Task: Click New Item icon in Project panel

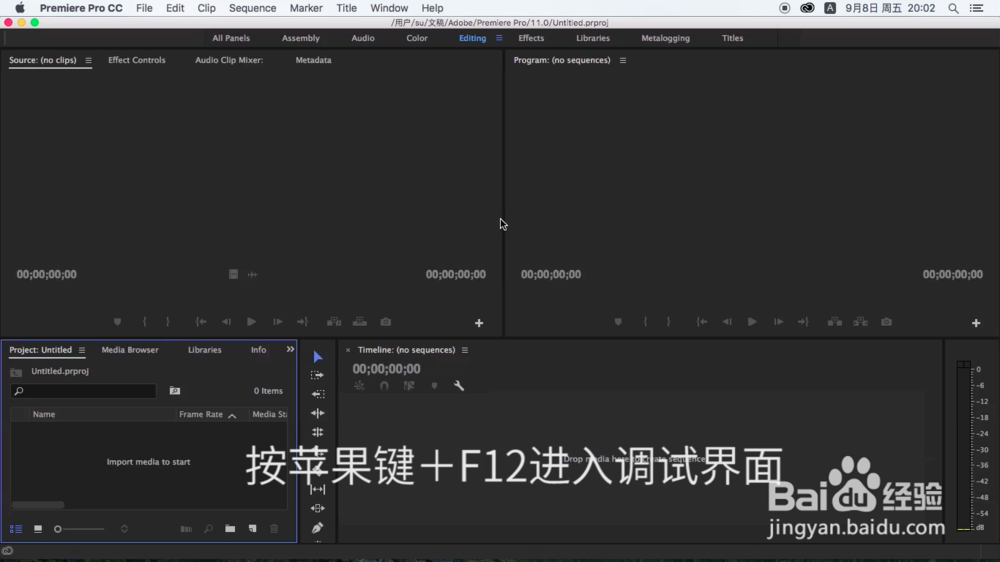Action: click(x=253, y=529)
